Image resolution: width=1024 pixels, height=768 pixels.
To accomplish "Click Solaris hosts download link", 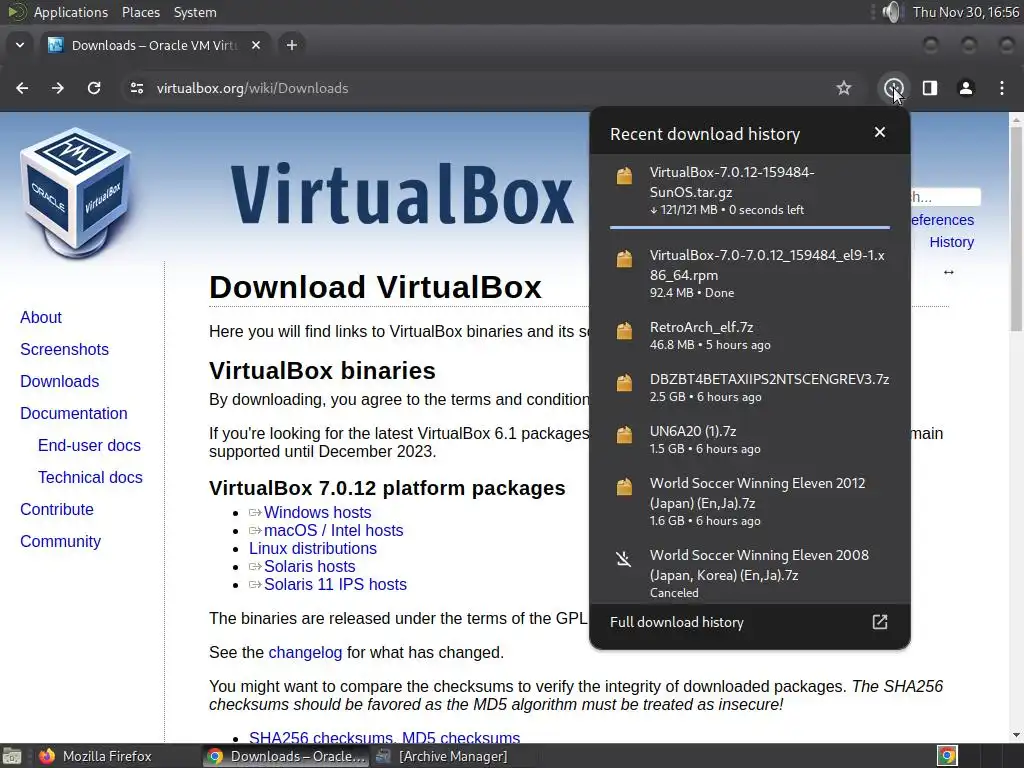I will [x=310, y=566].
